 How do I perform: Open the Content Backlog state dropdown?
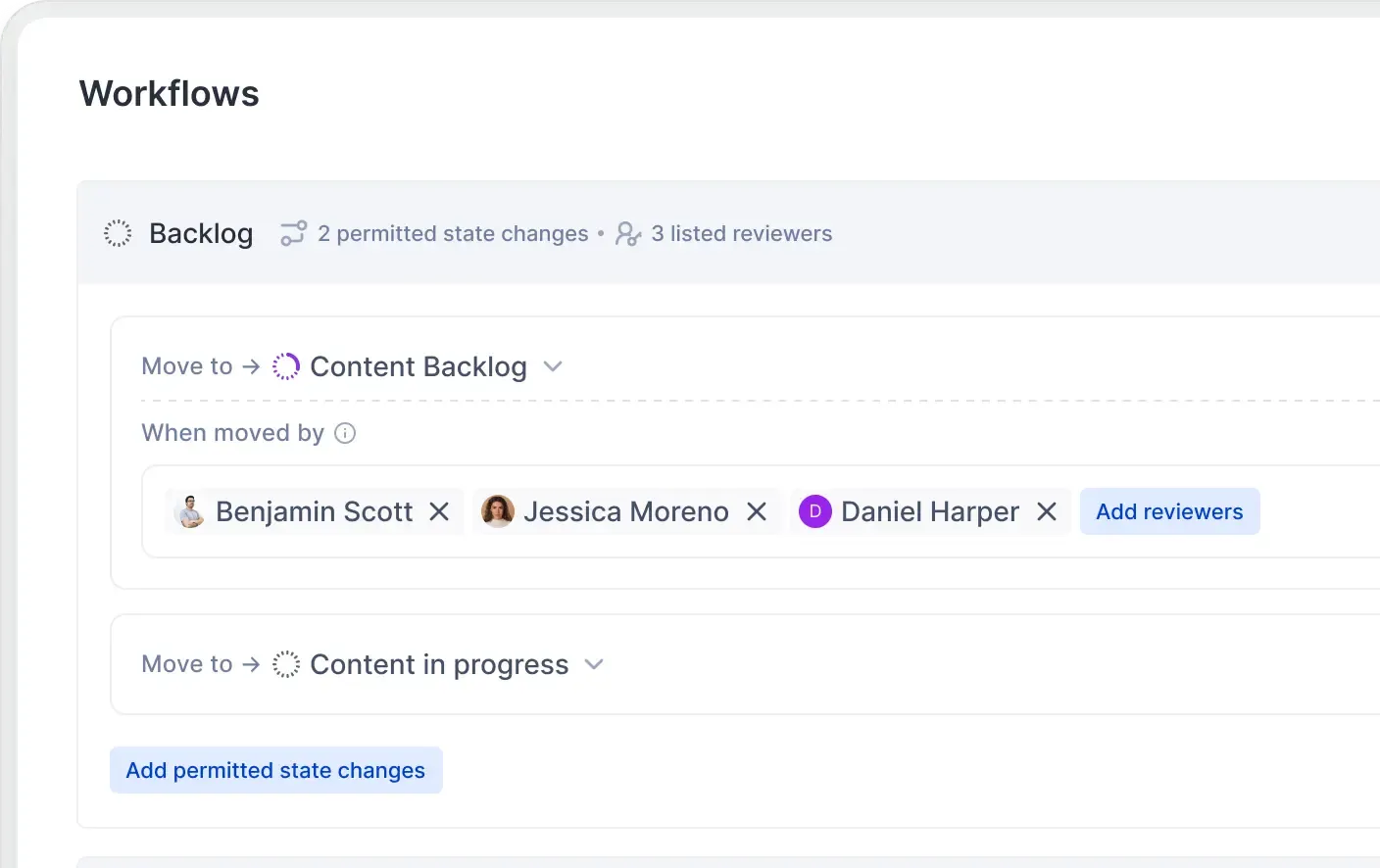(x=553, y=366)
